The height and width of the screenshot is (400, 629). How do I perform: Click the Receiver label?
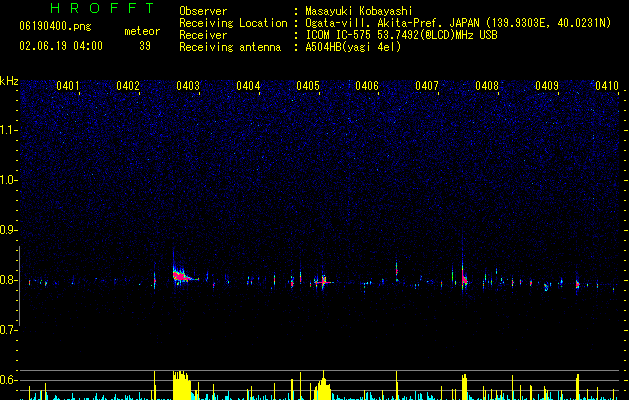pyautogui.click(x=203, y=35)
